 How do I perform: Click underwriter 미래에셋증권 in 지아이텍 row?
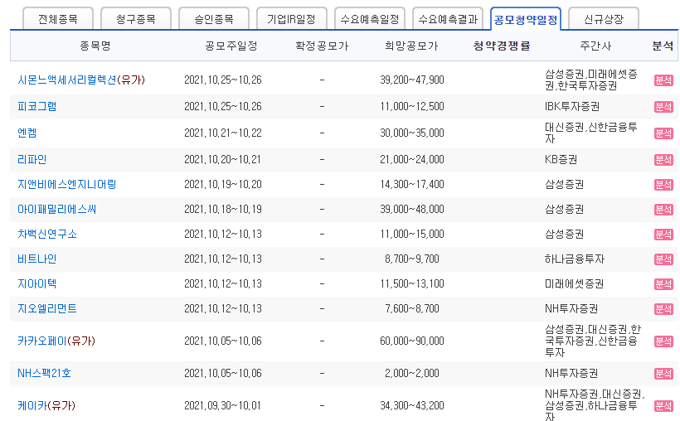click(x=574, y=284)
